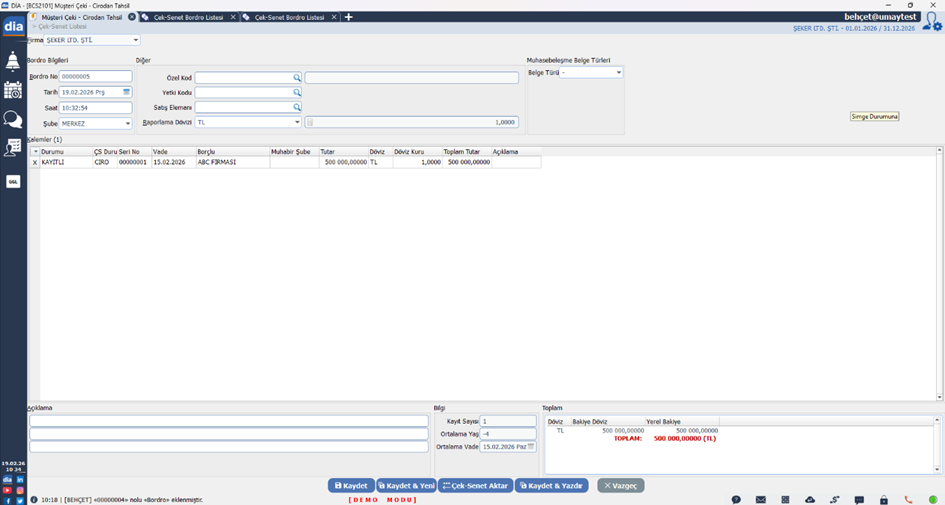Expand the Raporlama Dövizi TL dropdown
Image resolution: width=945 pixels, height=505 pixels.
click(297, 122)
